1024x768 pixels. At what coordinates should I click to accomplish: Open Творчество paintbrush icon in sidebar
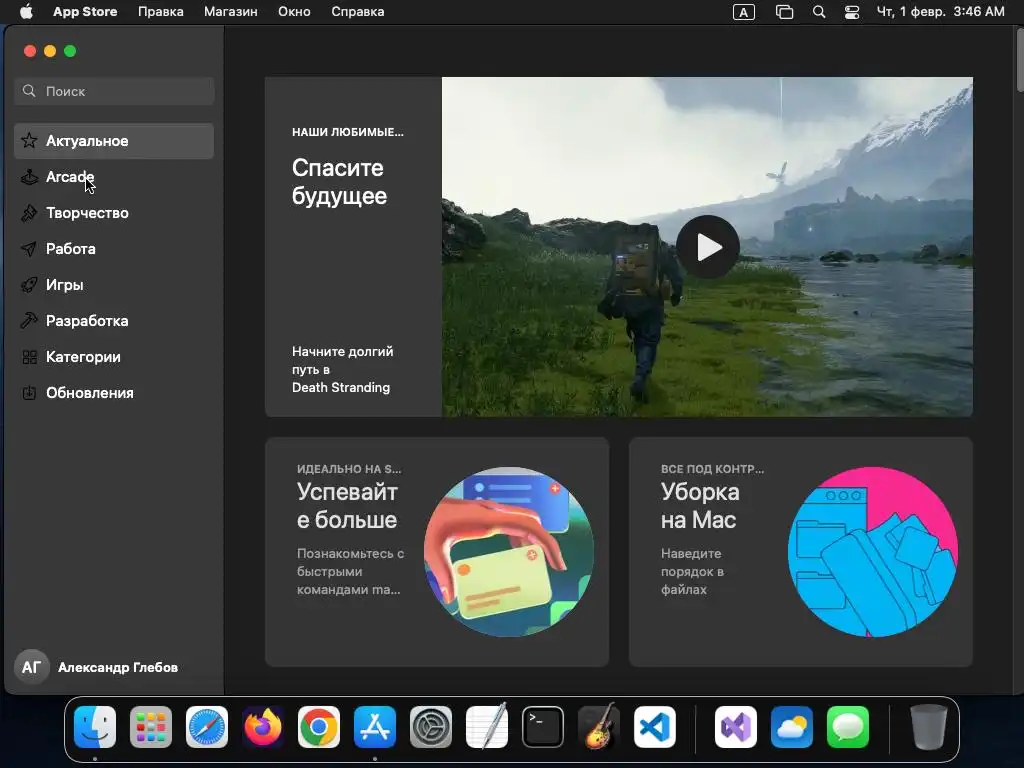29,213
